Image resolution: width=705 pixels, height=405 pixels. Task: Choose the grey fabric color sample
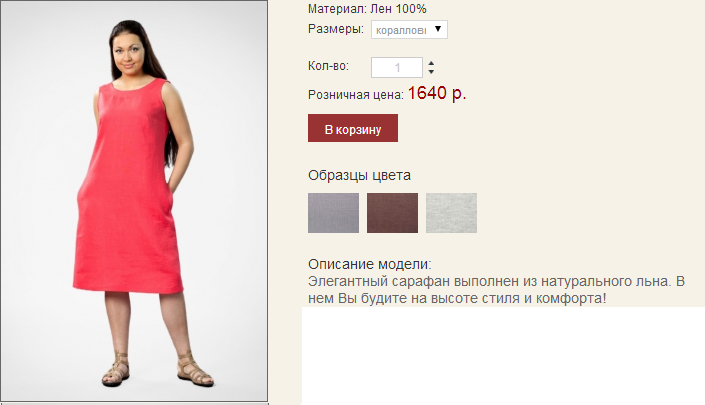point(334,213)
